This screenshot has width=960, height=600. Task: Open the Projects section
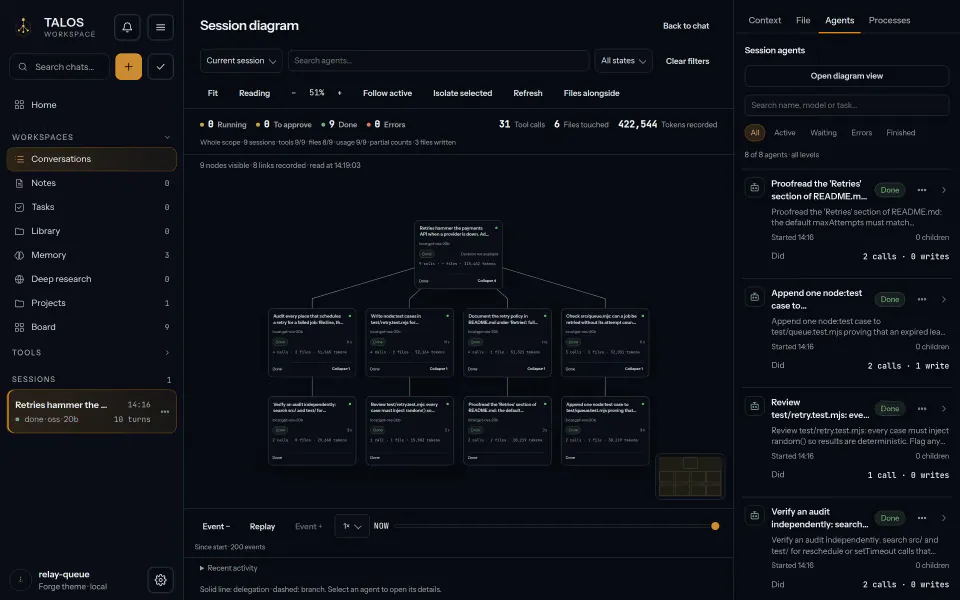pyautogui.click(x=92, y=303)
